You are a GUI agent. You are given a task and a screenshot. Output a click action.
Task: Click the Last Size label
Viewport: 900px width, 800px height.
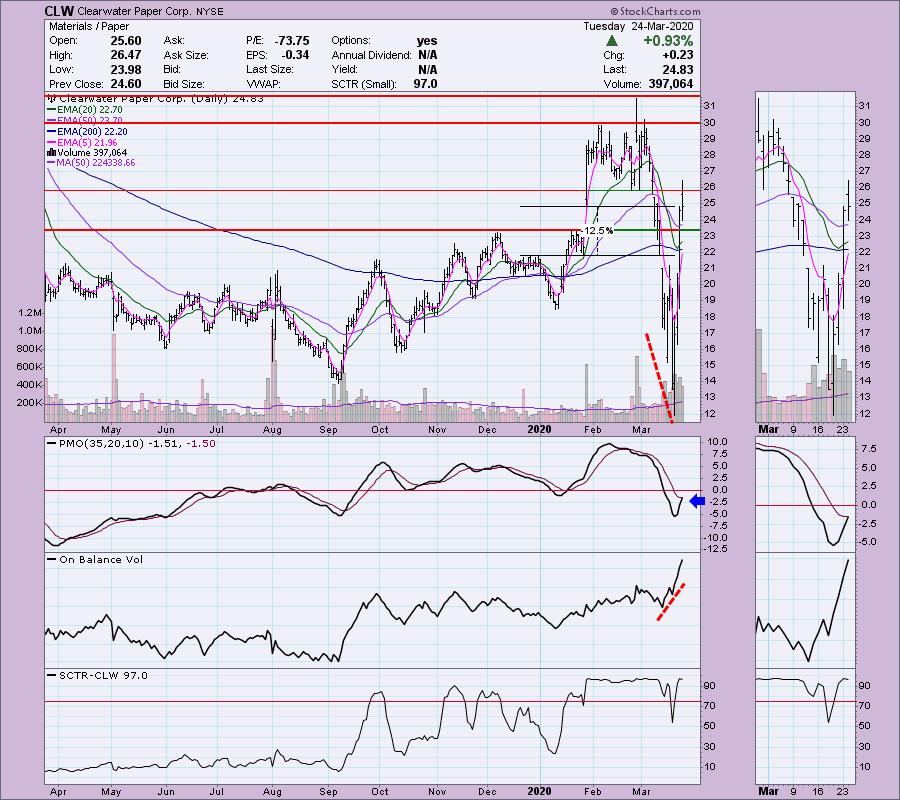270,69
